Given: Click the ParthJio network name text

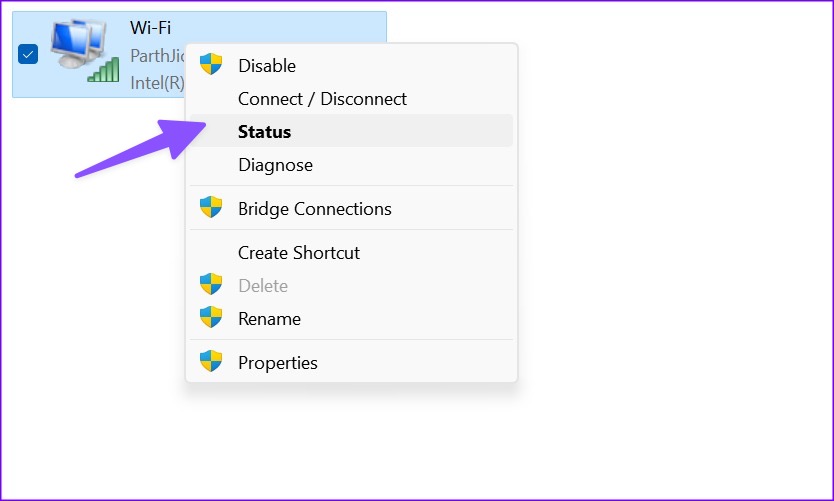Looking at the screenshot, I should point(157,55).
